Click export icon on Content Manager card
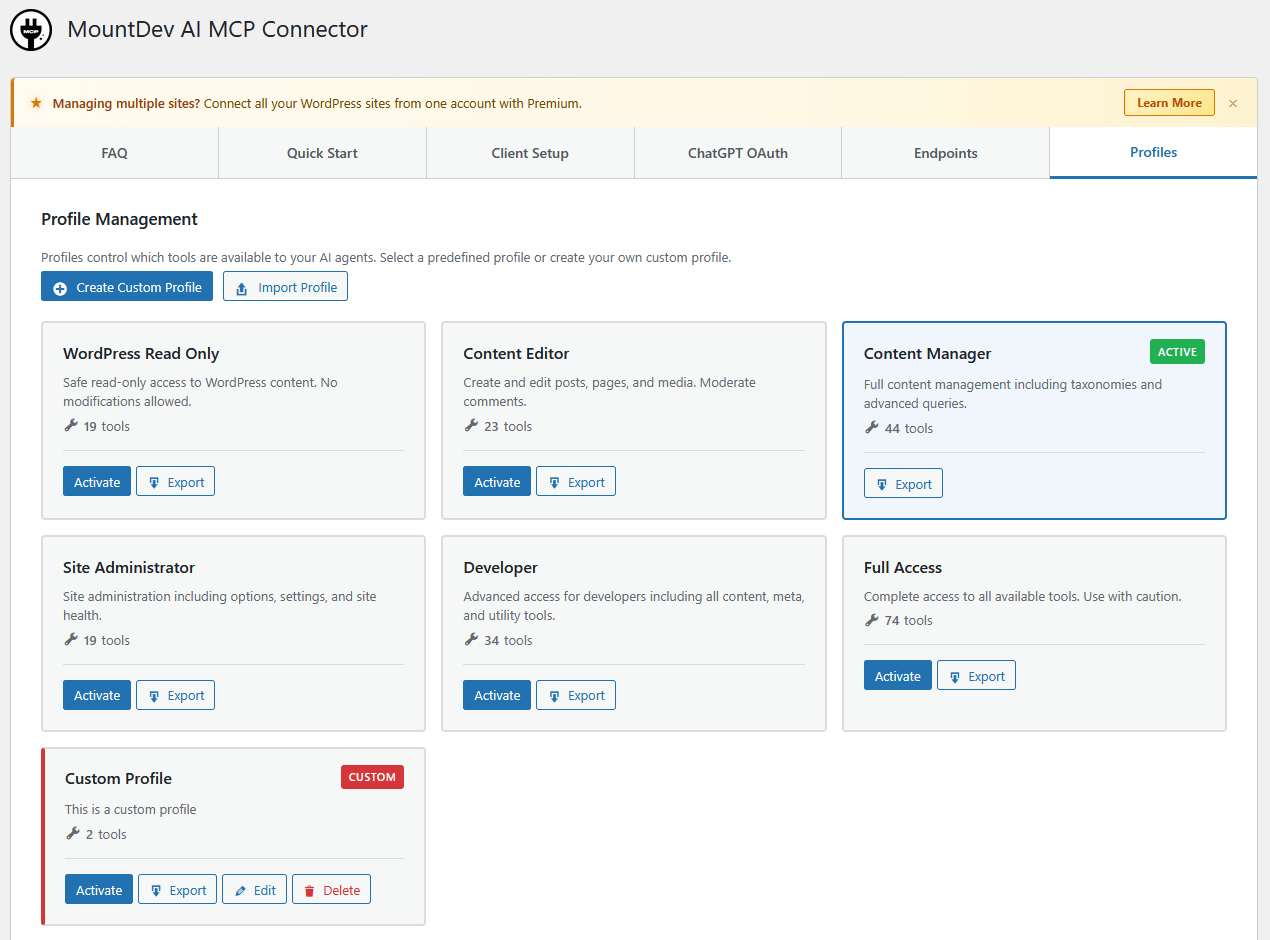1270x940 pixels. point(881,485)
